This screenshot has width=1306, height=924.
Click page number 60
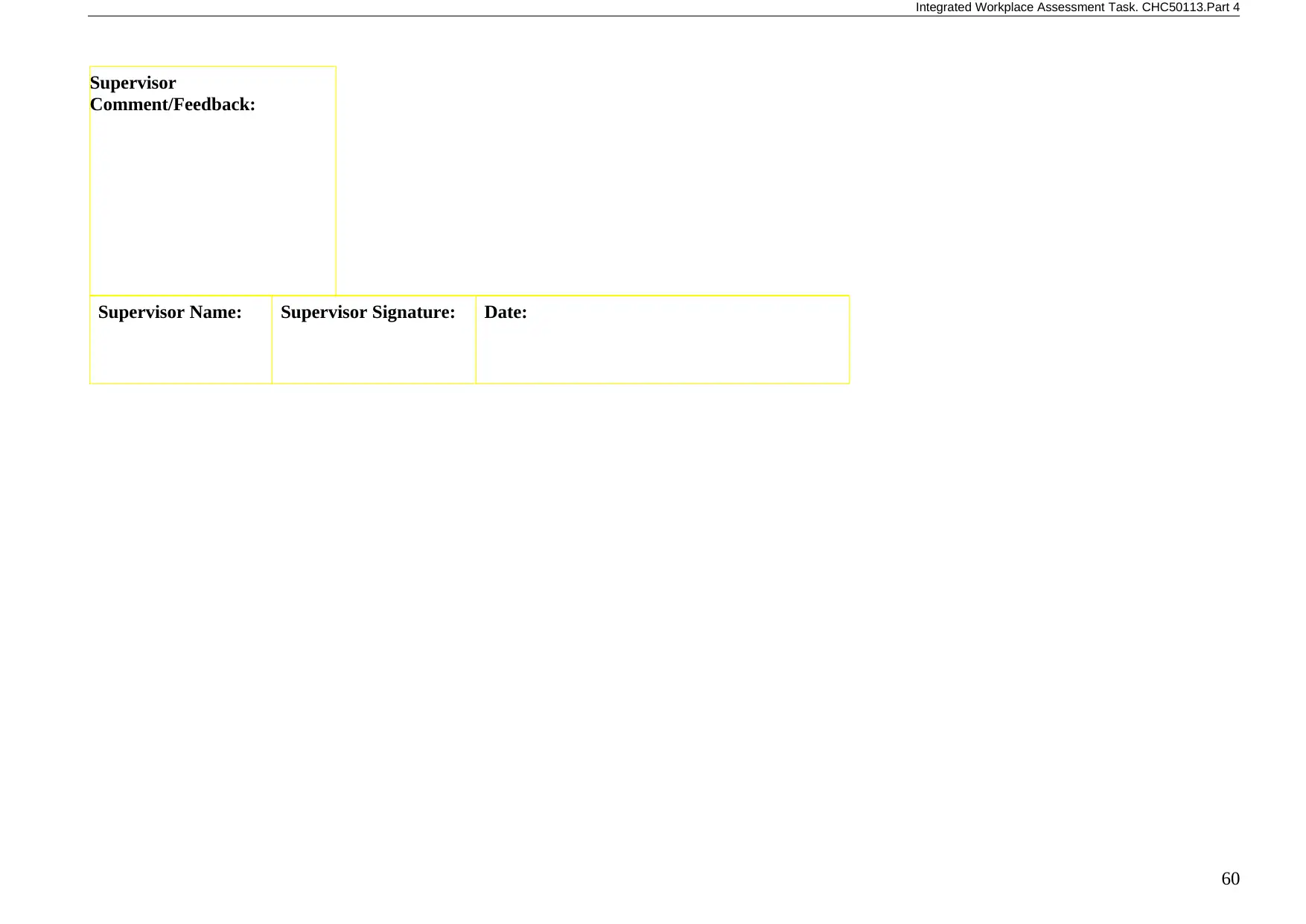pyautogui.click(x=1230, y=879)
